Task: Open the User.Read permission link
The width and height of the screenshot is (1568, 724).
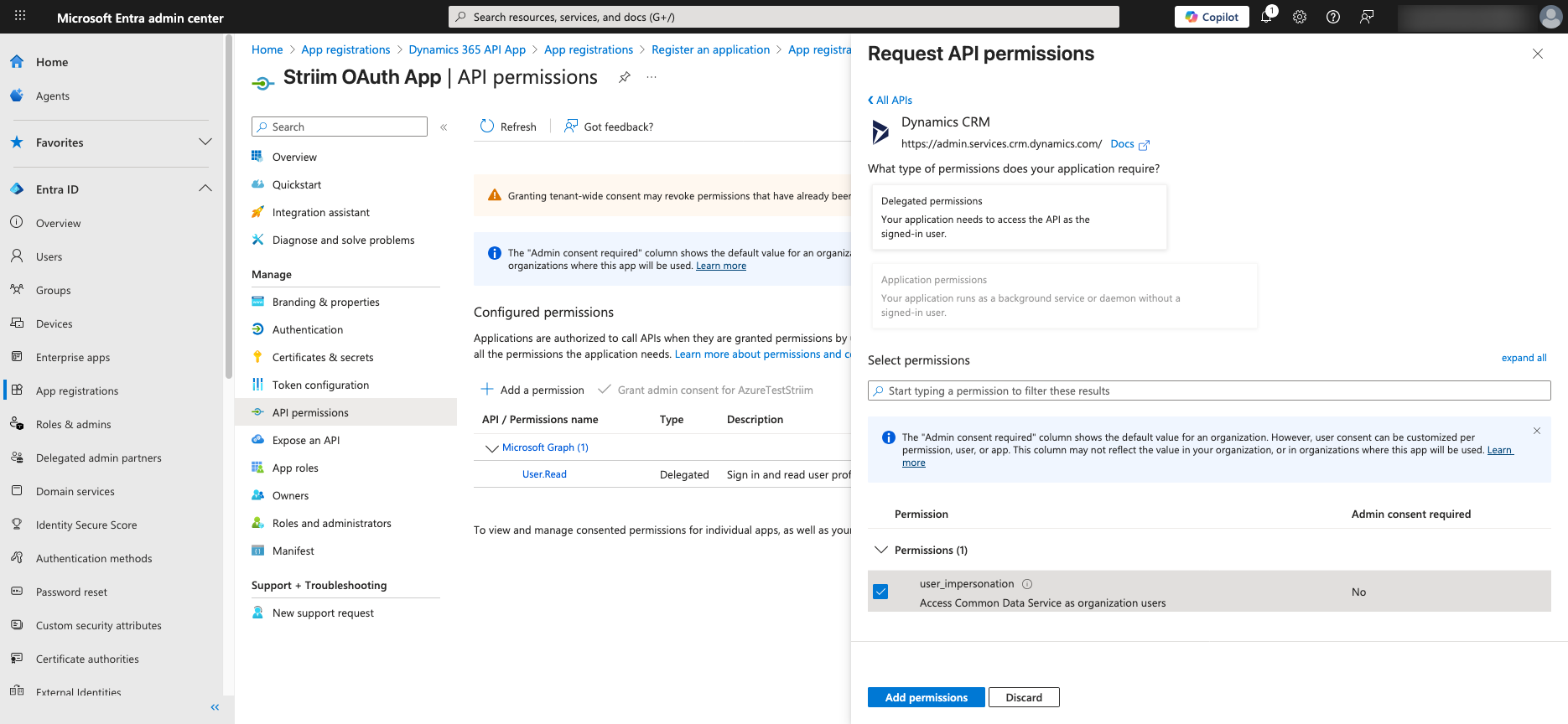Action: [544, 474]
